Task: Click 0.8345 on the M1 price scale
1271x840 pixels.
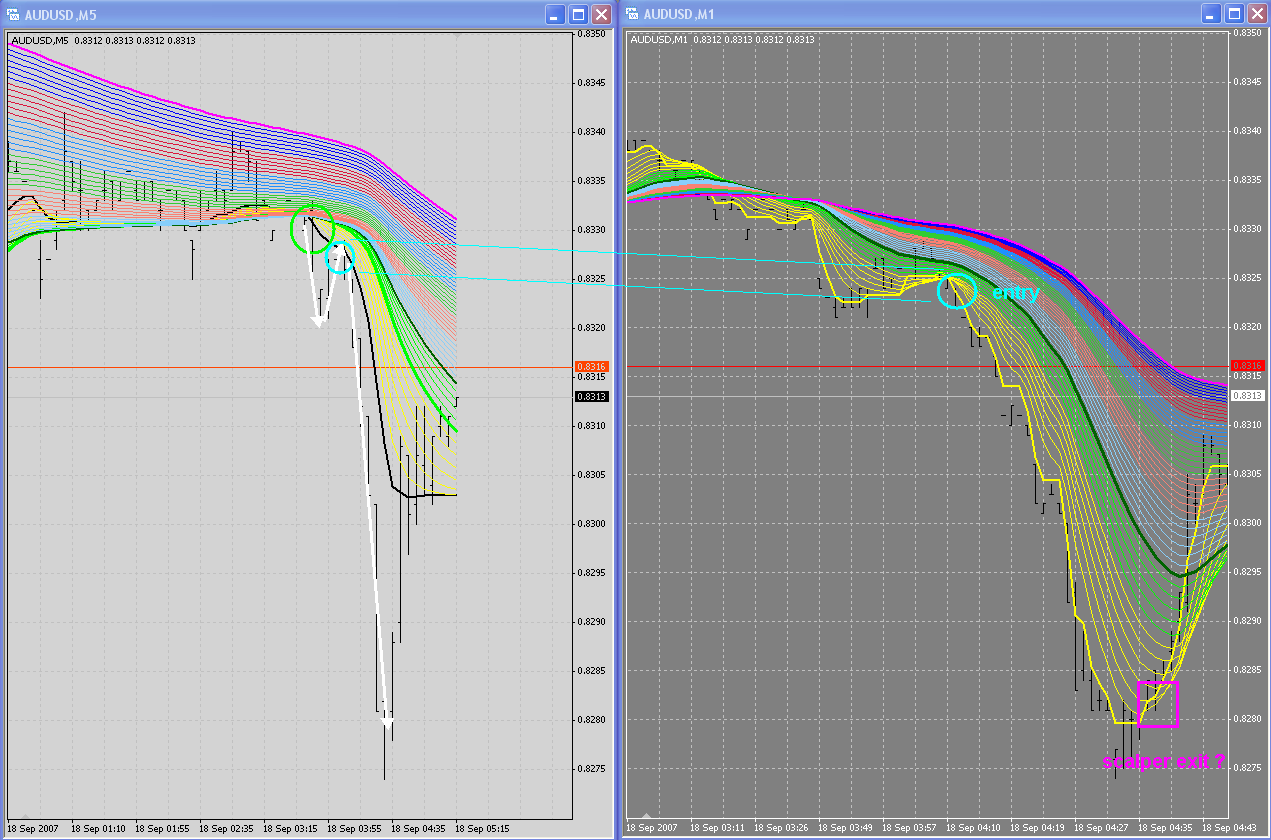Action: pyautogui.click(x=1249, y=82)
